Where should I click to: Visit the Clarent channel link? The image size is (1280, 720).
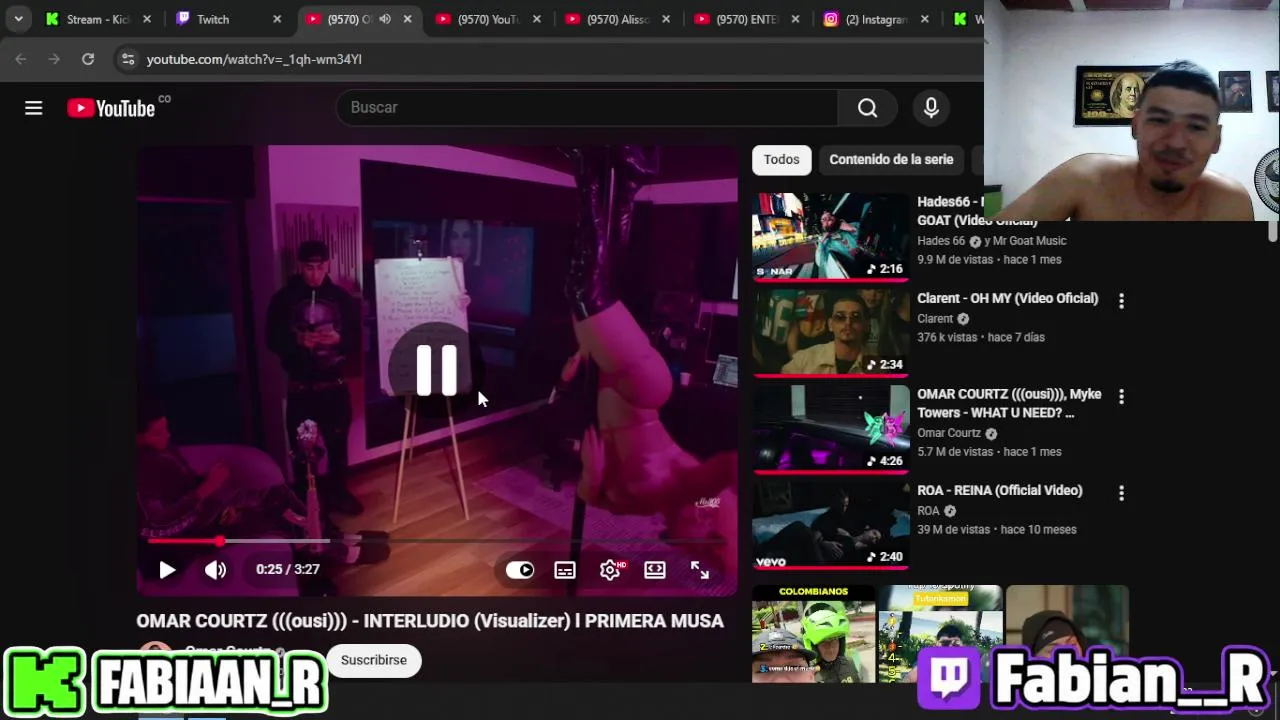(935, 319)
